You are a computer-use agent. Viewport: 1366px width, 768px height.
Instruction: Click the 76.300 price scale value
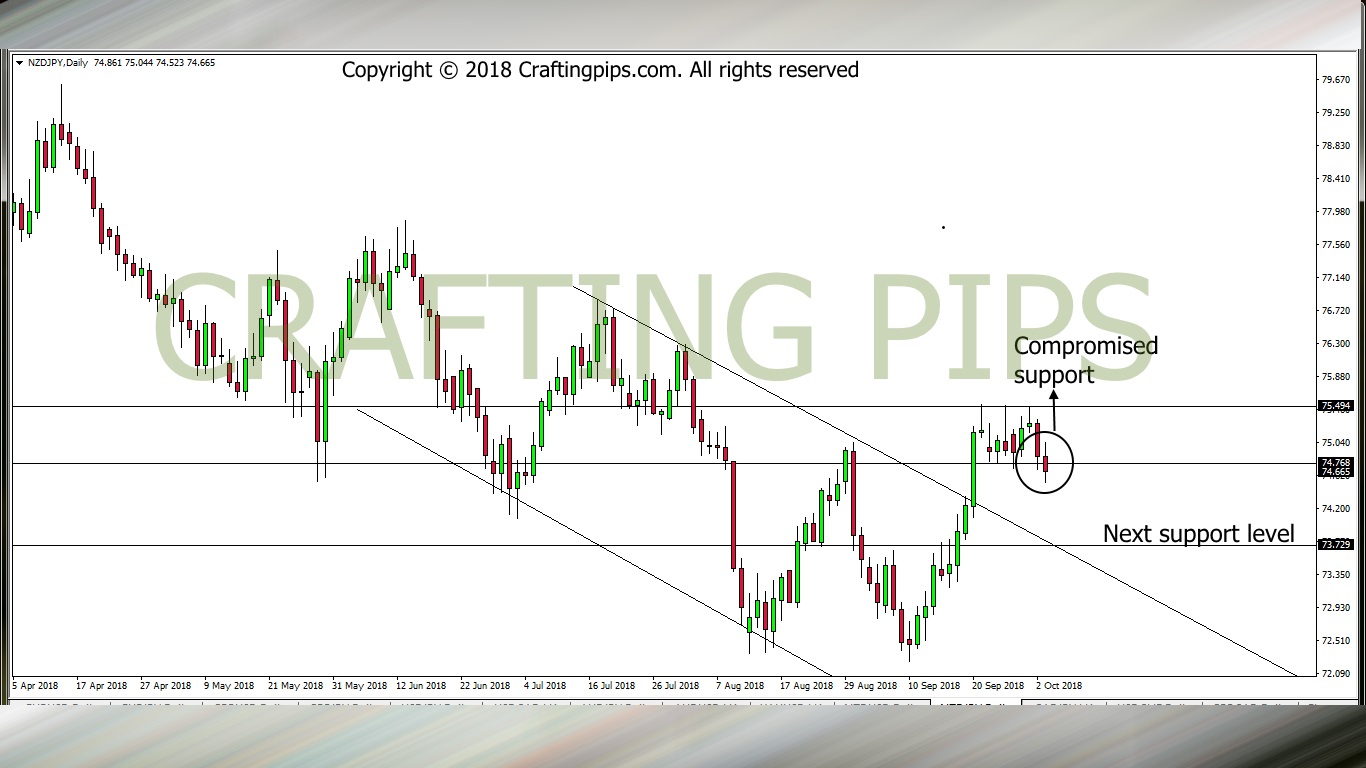(1336, 344)
